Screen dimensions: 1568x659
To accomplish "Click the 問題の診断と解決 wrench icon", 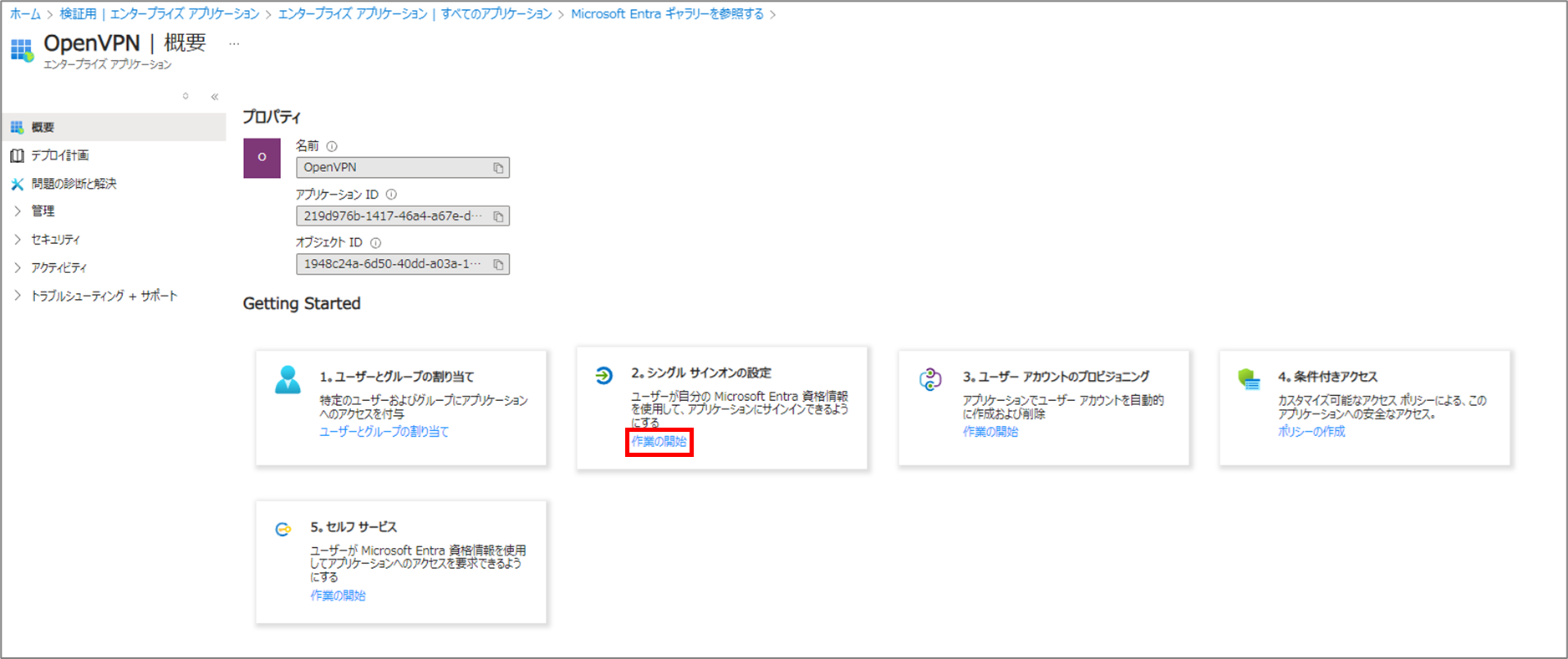I will (17, 184).
